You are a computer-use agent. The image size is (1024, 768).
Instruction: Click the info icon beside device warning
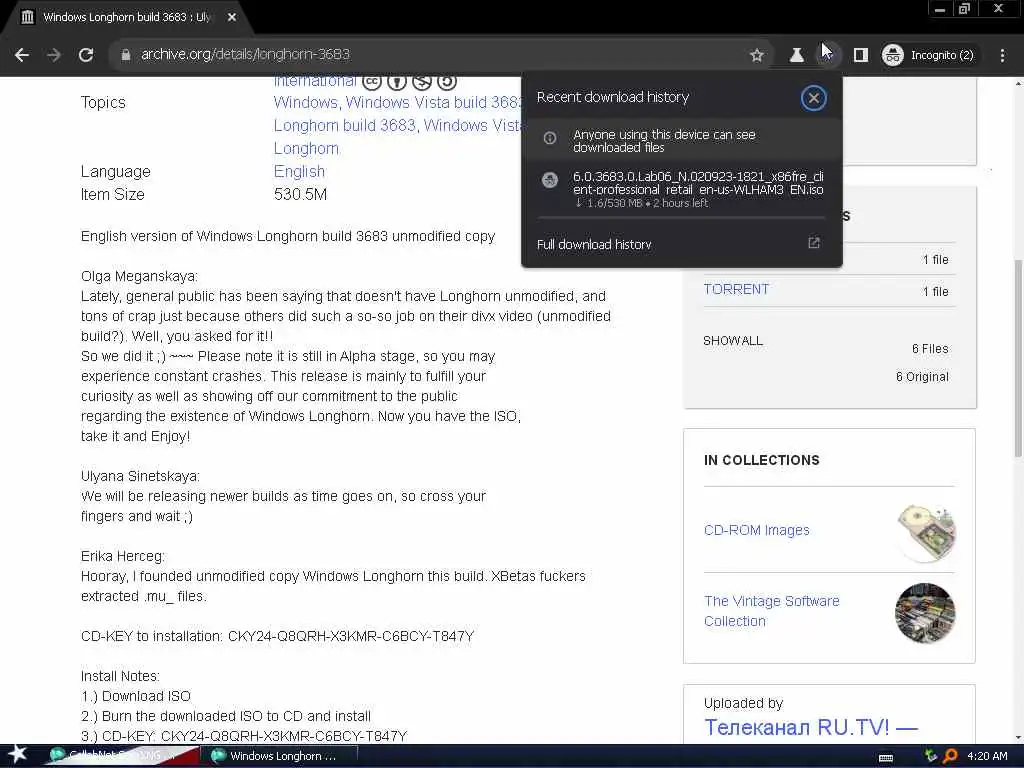[x=550, y=138]
